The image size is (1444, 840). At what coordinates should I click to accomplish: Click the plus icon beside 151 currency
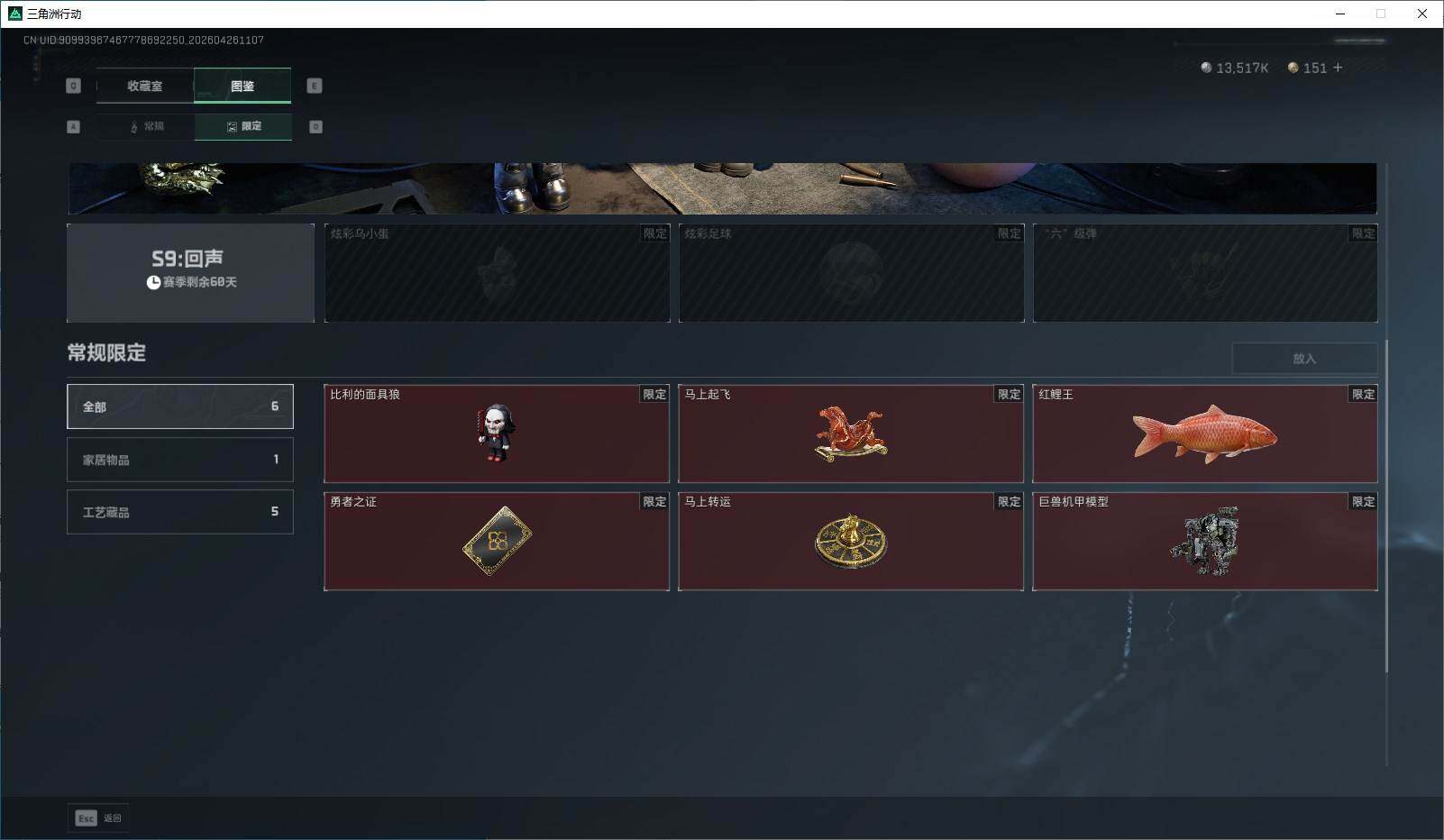click(1338, 68)
